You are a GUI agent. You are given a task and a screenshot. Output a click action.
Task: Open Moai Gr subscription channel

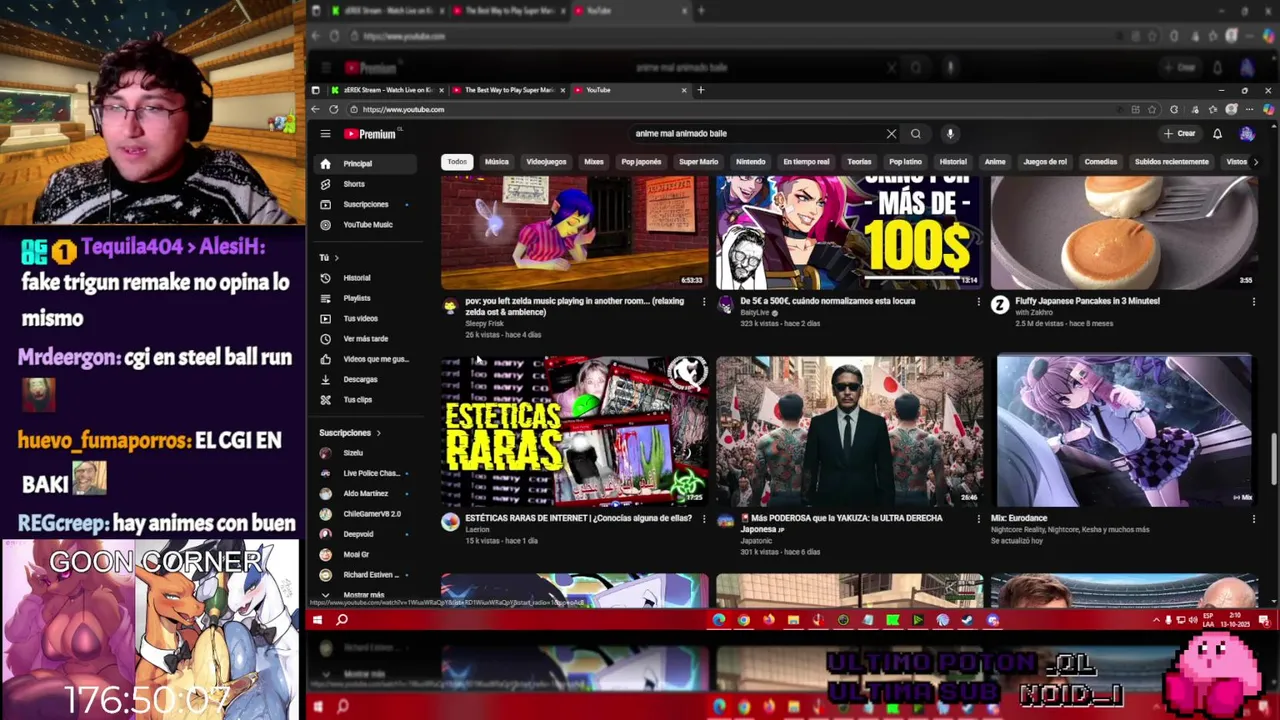364,554
